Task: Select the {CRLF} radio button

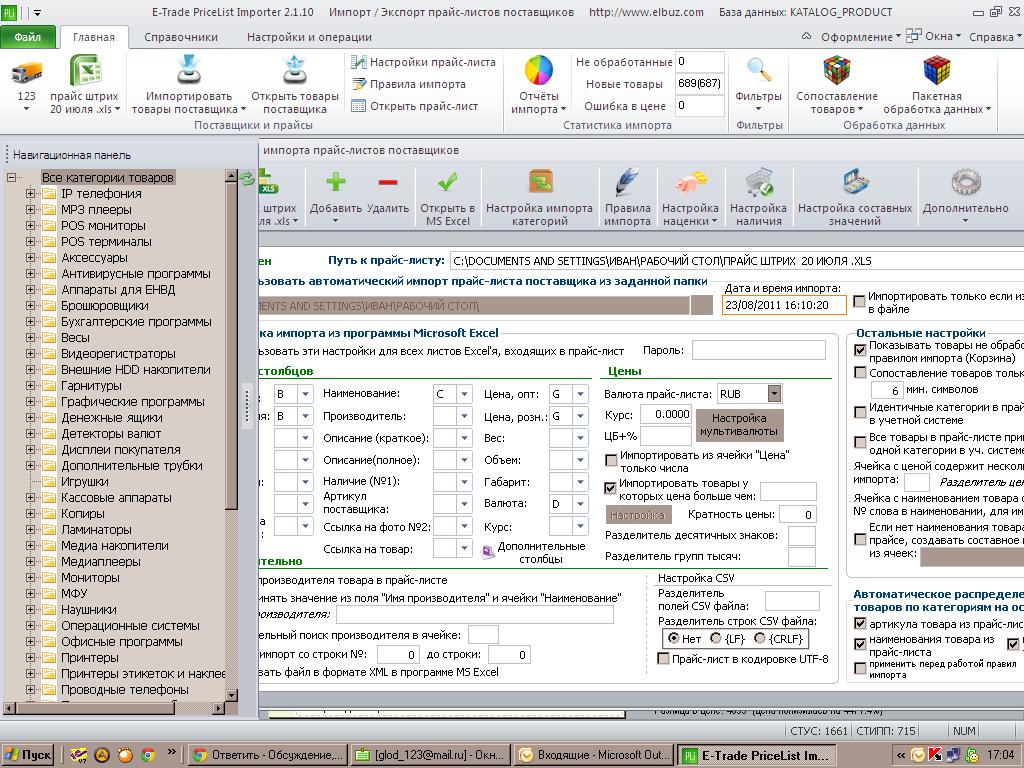Action: [759, 638]
